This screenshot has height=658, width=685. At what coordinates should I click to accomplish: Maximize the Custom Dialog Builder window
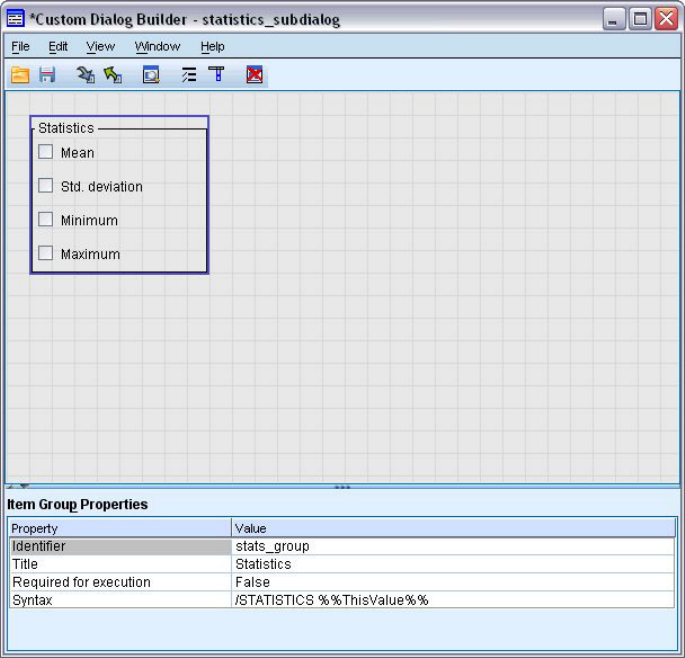coord(640,19)
